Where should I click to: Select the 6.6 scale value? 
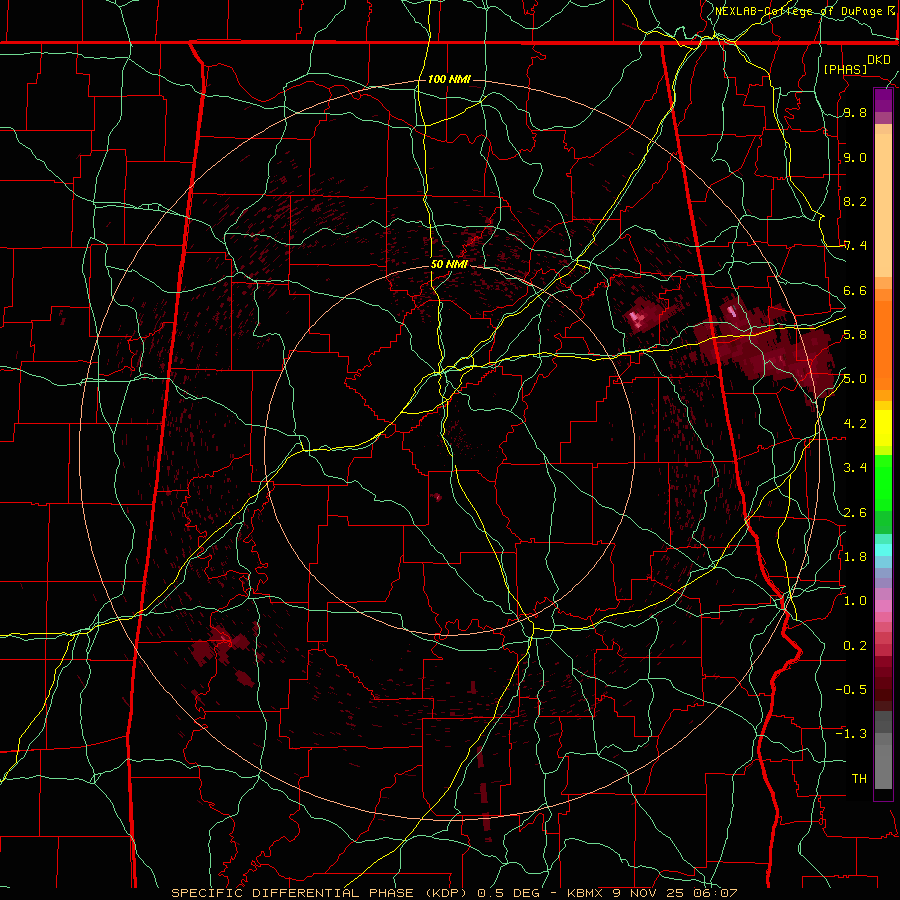pyautogui.click(x=855, y=291)
